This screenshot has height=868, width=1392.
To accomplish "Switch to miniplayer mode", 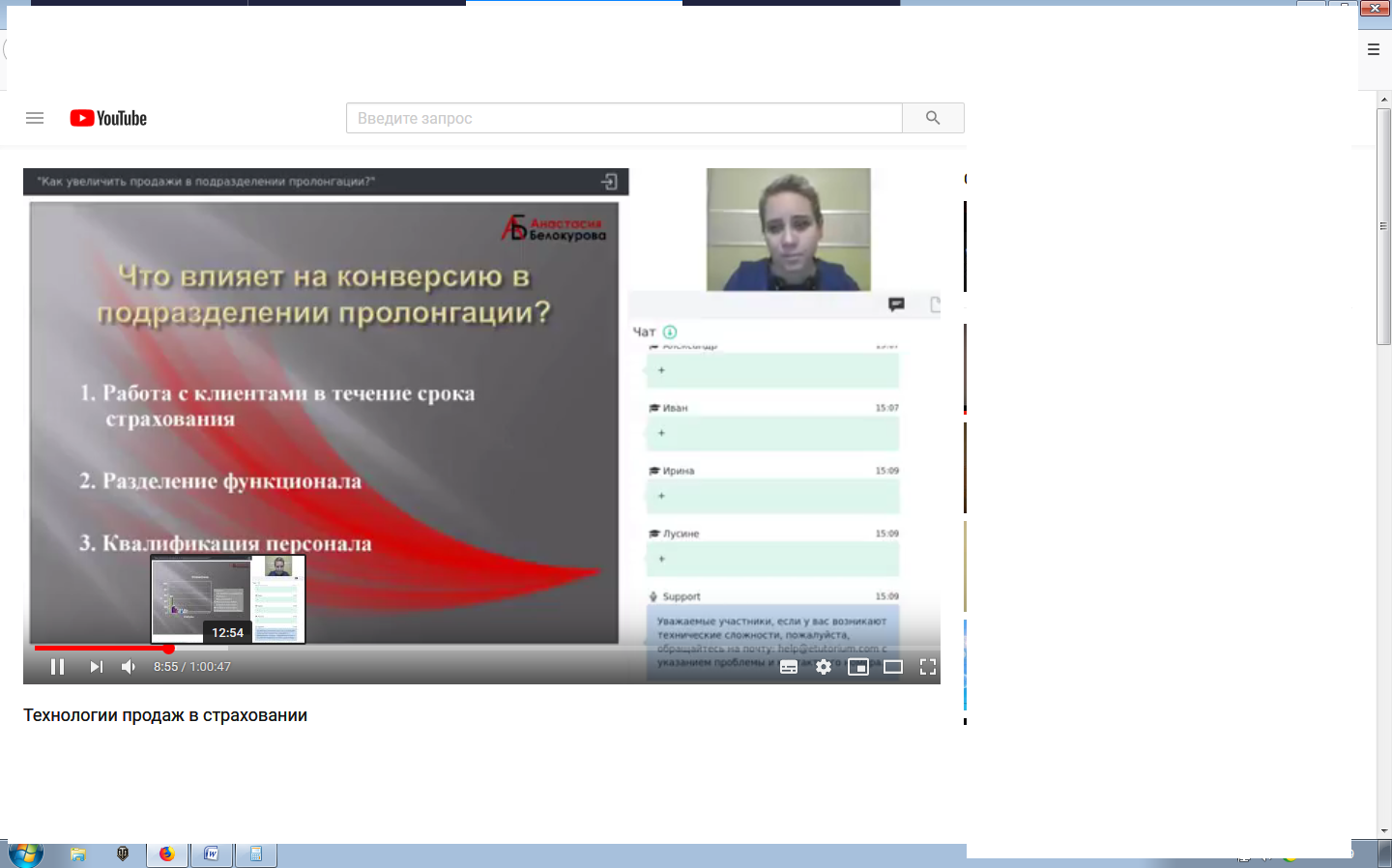I will [858, 667].
